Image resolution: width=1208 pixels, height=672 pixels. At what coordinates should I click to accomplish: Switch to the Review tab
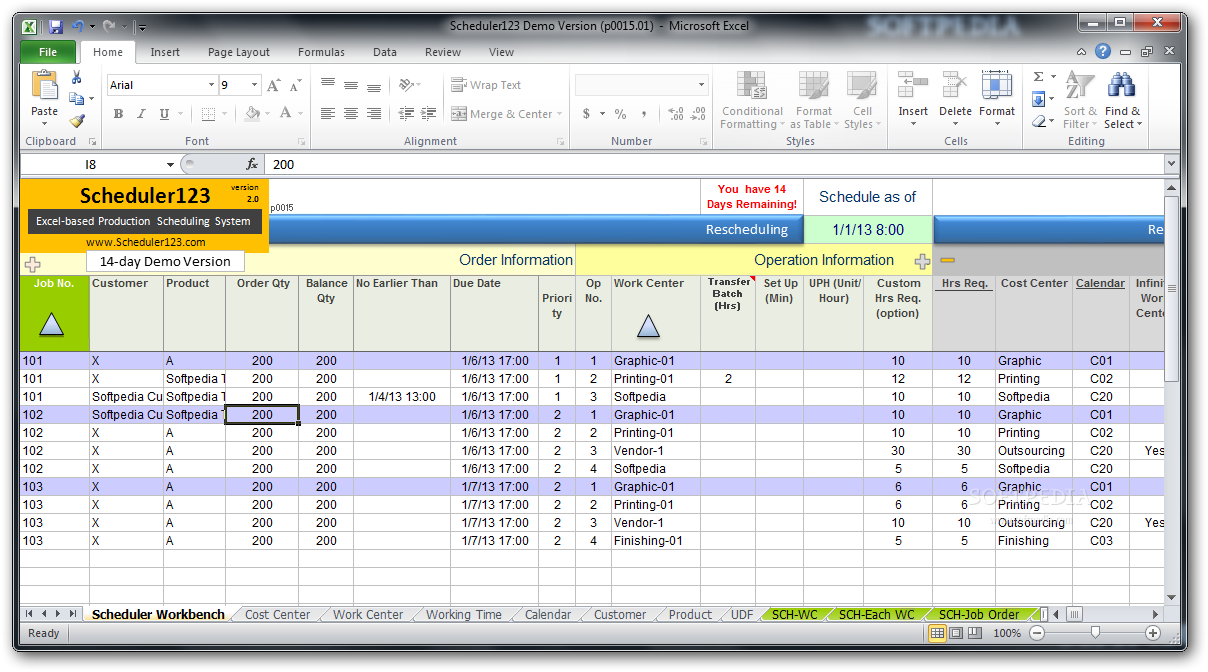click(443, 52)
